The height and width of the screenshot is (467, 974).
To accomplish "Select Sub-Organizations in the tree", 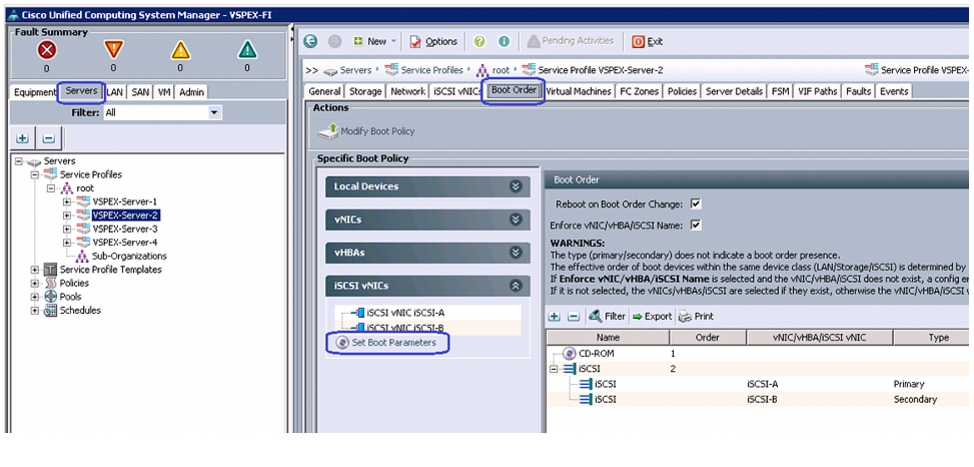I will [129, 256].
